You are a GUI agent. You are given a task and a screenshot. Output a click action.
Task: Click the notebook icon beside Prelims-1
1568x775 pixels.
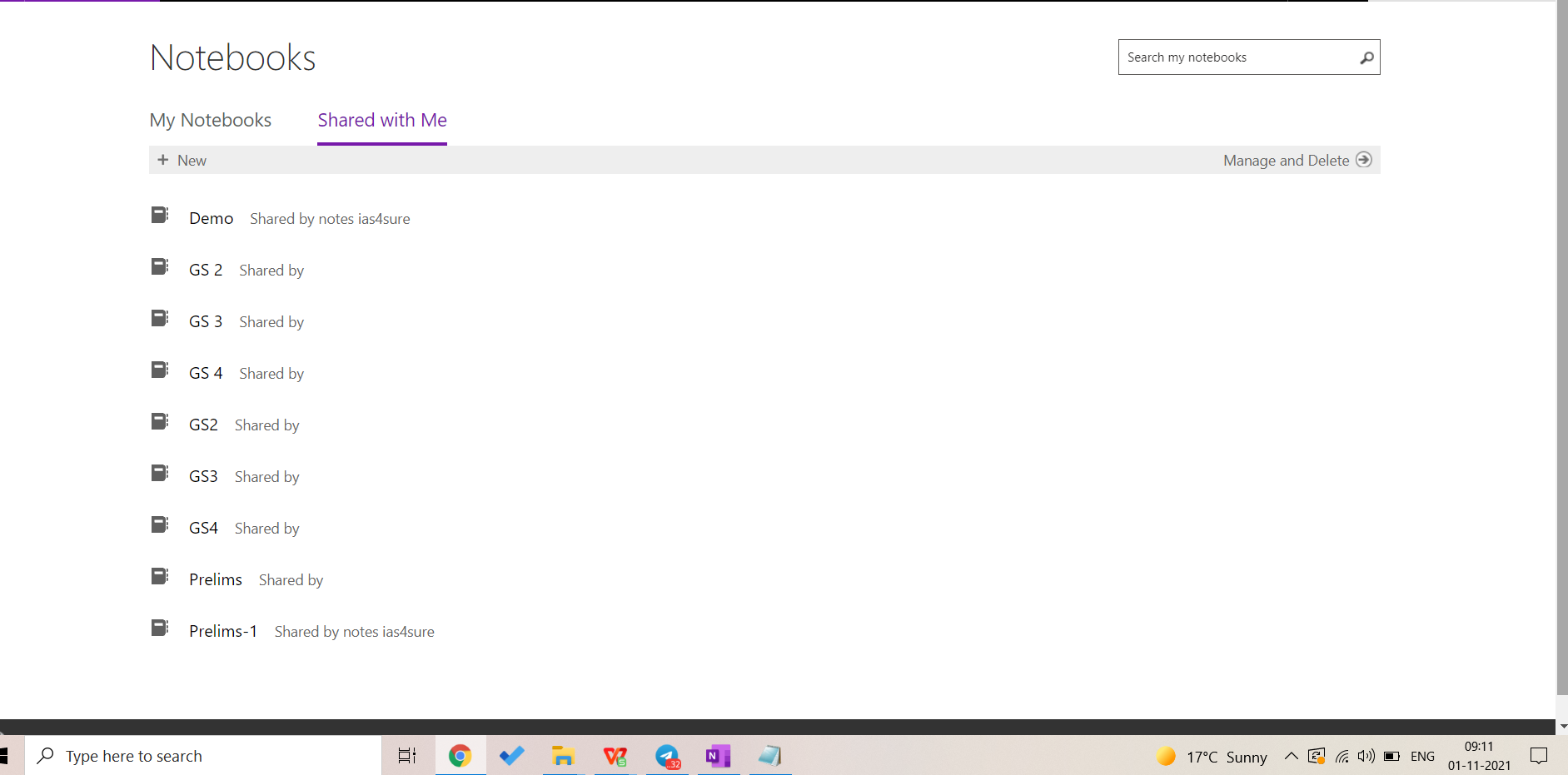point(159,628)
